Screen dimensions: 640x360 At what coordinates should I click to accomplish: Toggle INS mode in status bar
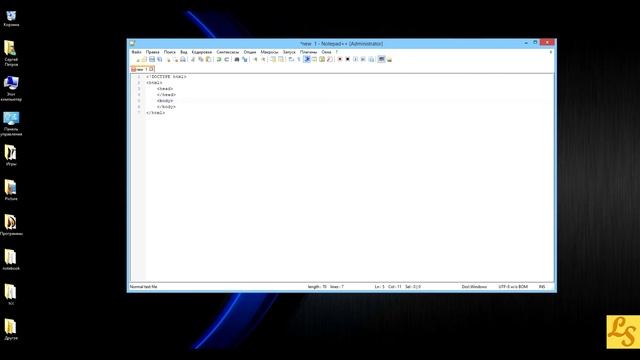pyautogui.click(x=542, y=287)
